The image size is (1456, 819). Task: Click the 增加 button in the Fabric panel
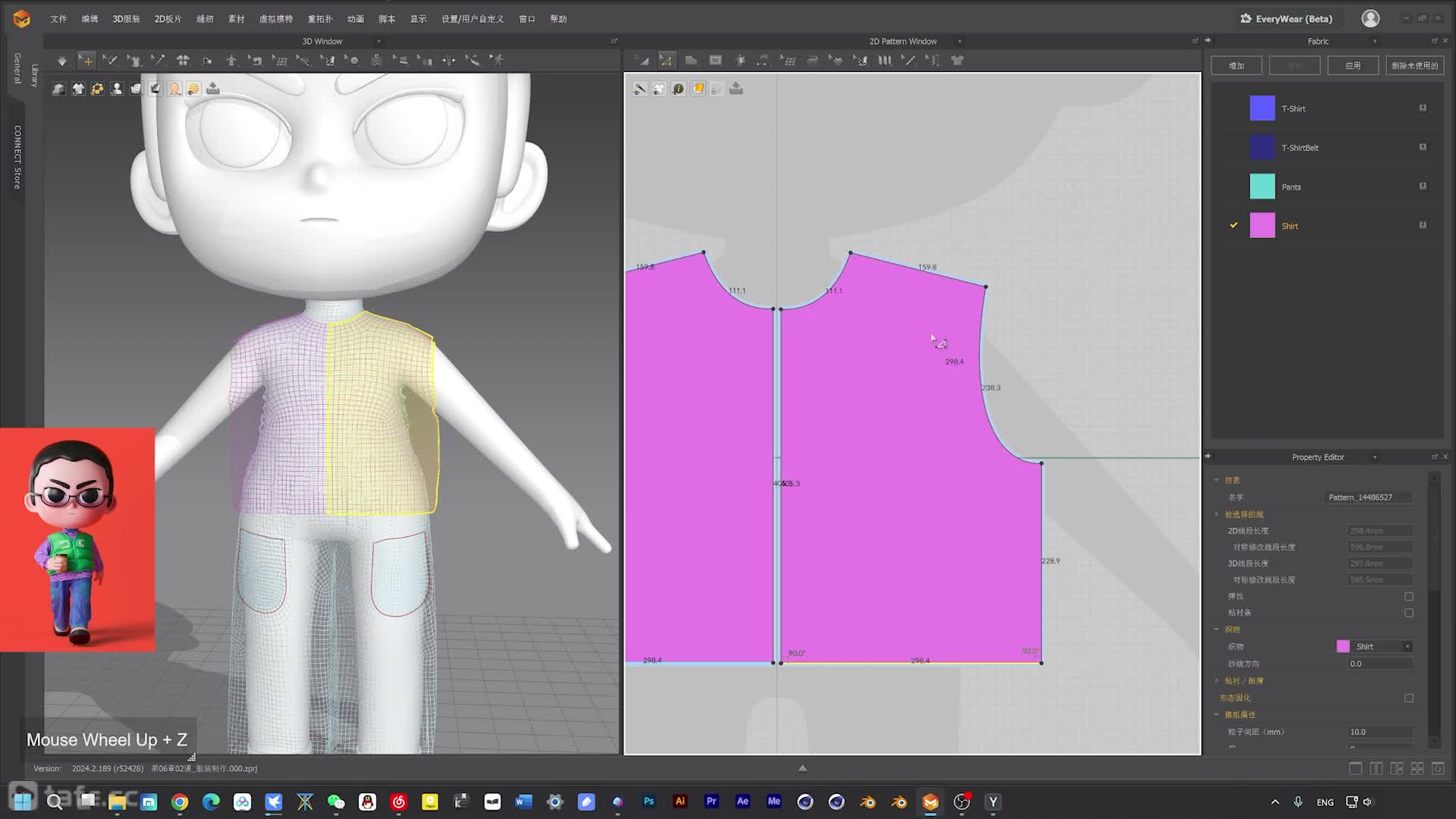tap(1237, 66)
